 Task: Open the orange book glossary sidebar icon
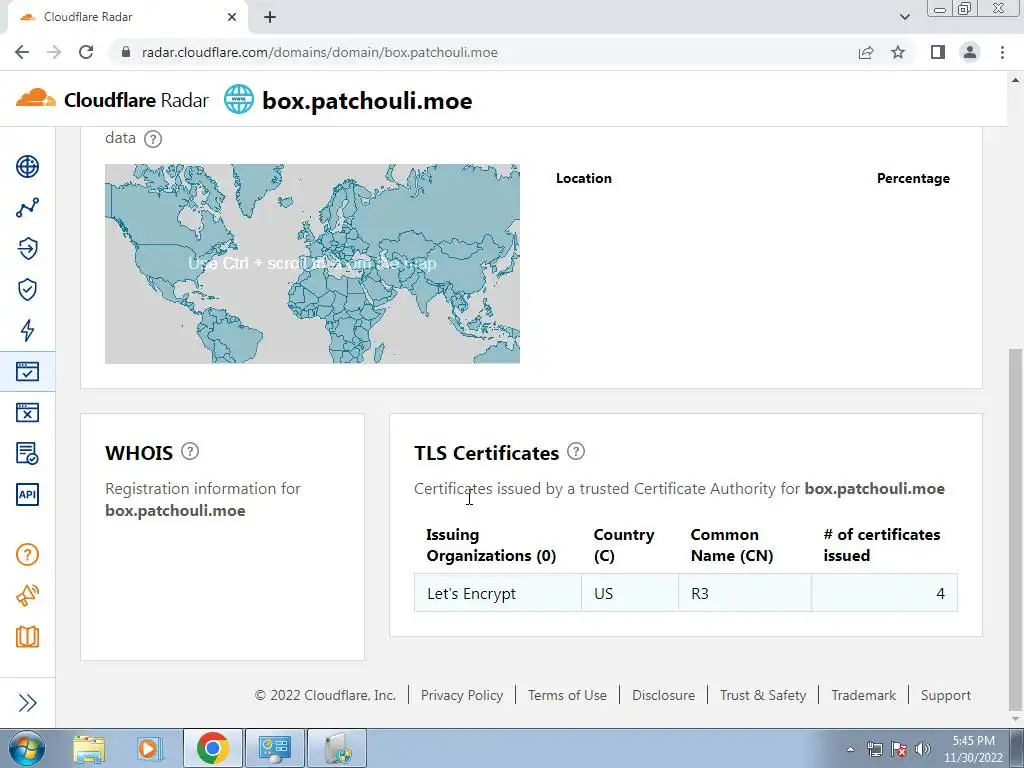27,637
